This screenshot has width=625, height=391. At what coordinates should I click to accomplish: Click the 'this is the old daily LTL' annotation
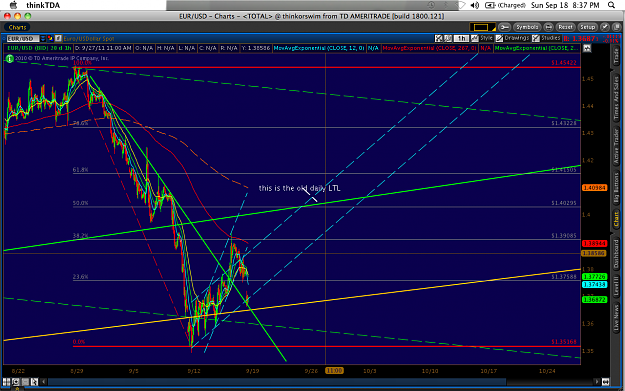(299, 188)
